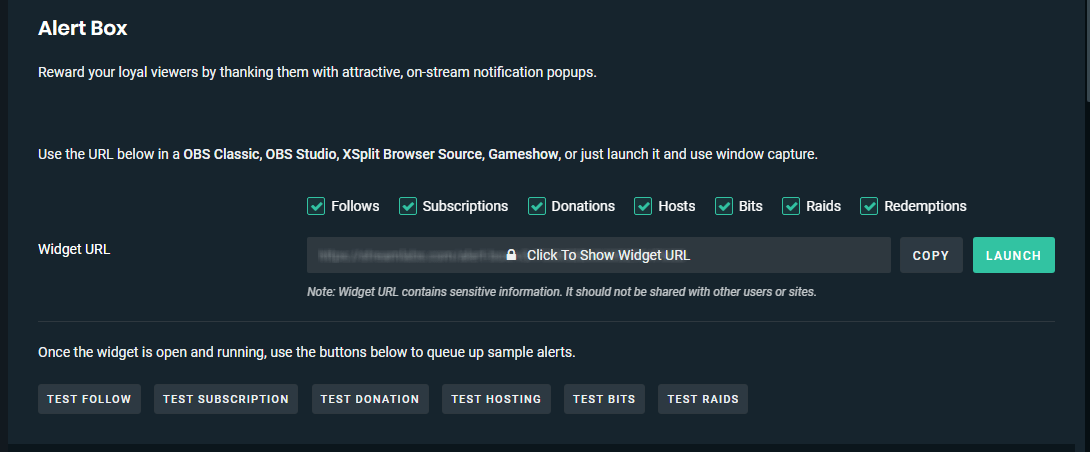Disable the Donations checkbox
The width and height of the screenshot is (1090, 452).
(537, 206)
